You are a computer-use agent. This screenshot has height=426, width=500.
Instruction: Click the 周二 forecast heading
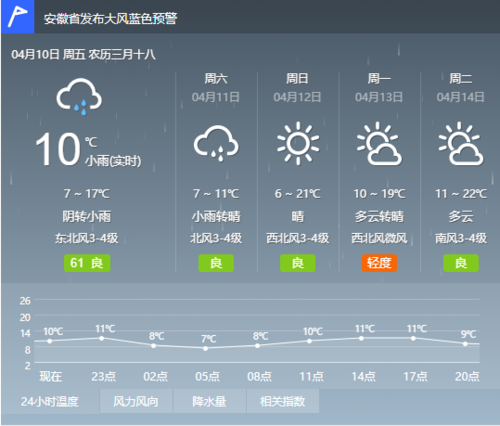[x=461, y=79]
